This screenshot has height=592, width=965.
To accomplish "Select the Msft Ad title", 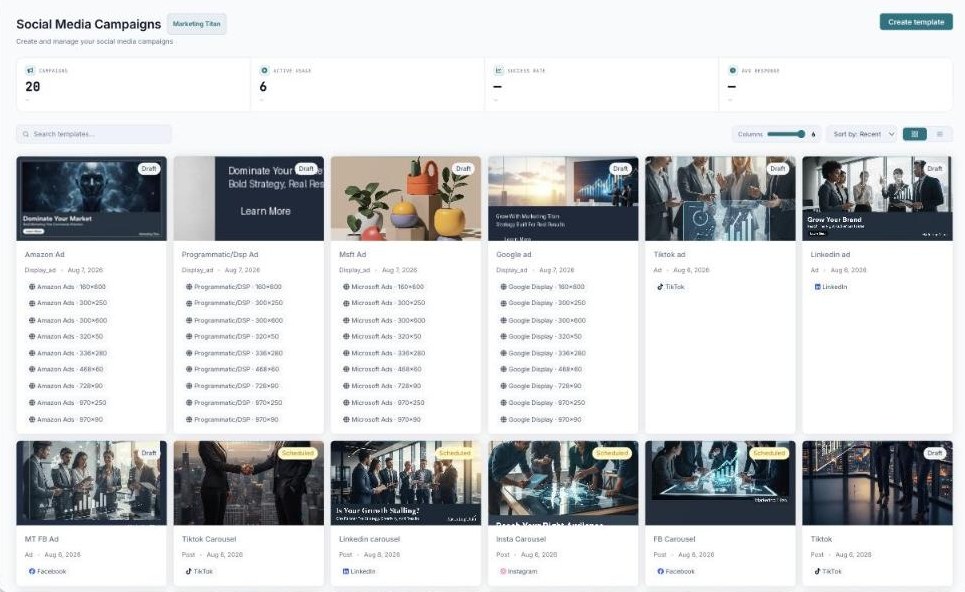I will (x=352, y=254).
